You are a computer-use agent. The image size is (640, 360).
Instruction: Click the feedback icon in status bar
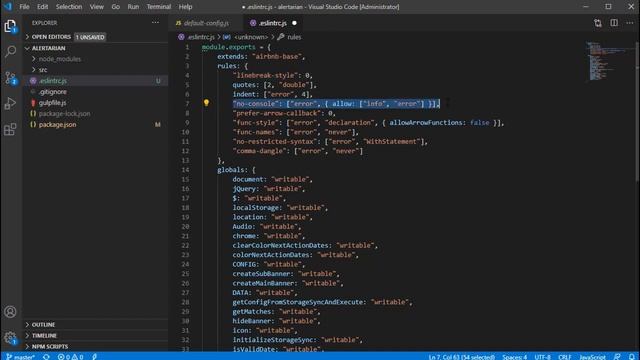[x=617, y=357]
